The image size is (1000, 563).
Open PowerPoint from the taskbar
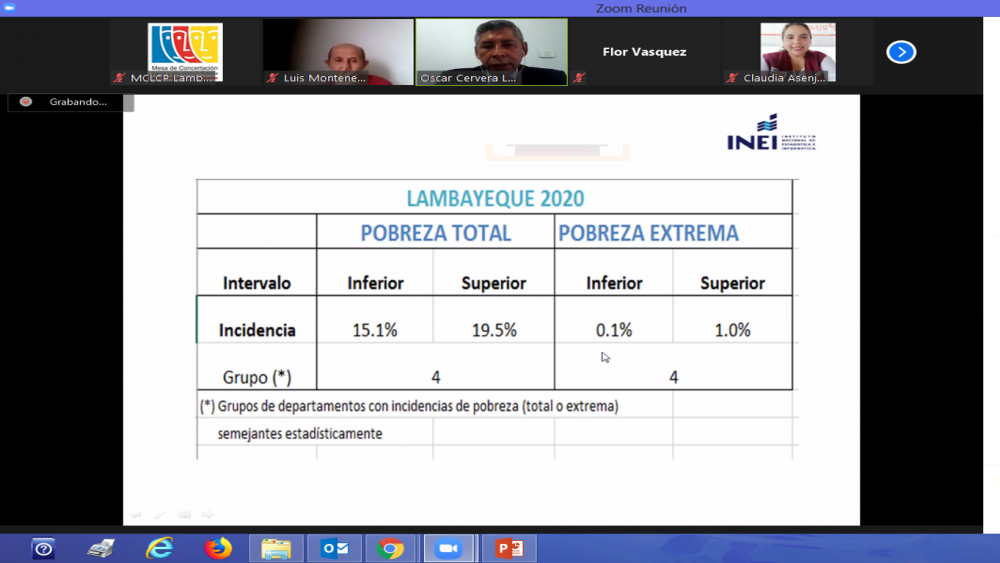click(509, 548)
